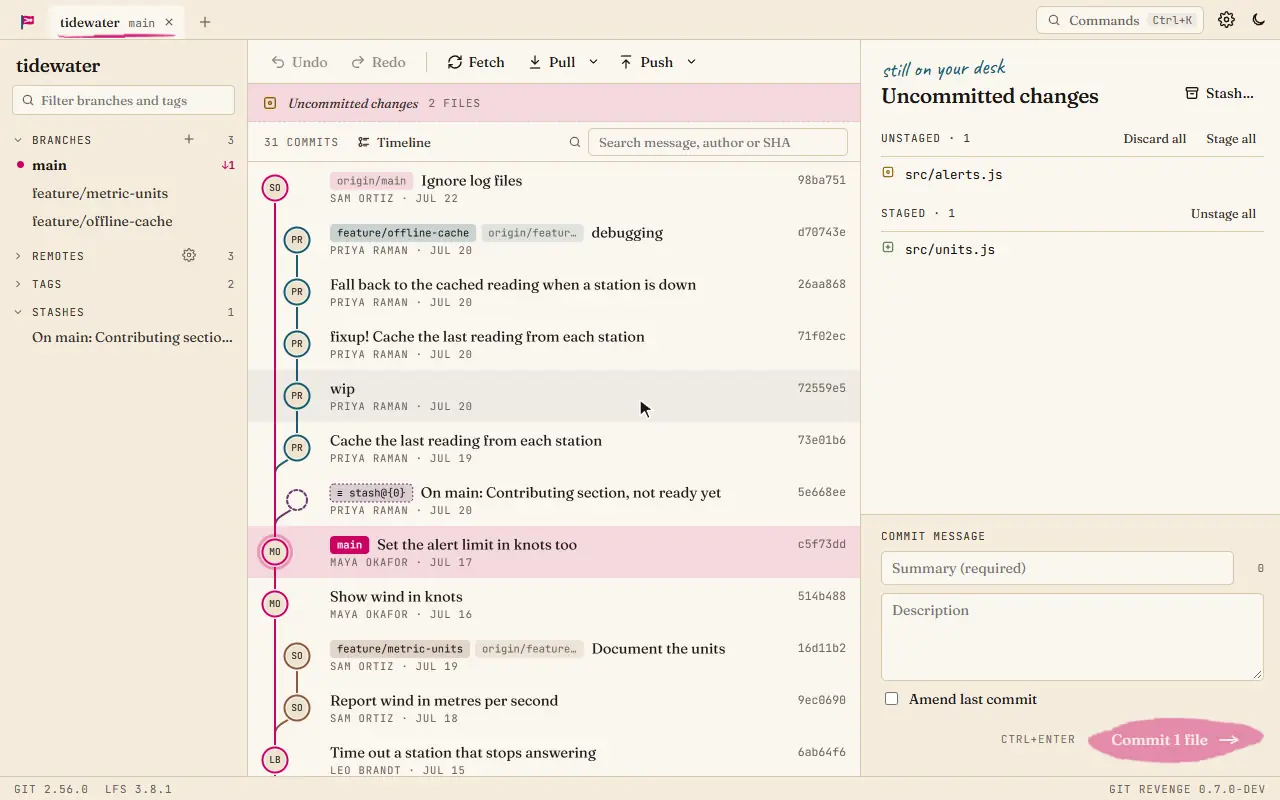The width and height of the screenshot is (1280, 800).
Task: Push commits to remote
Action: coord(646,62)
